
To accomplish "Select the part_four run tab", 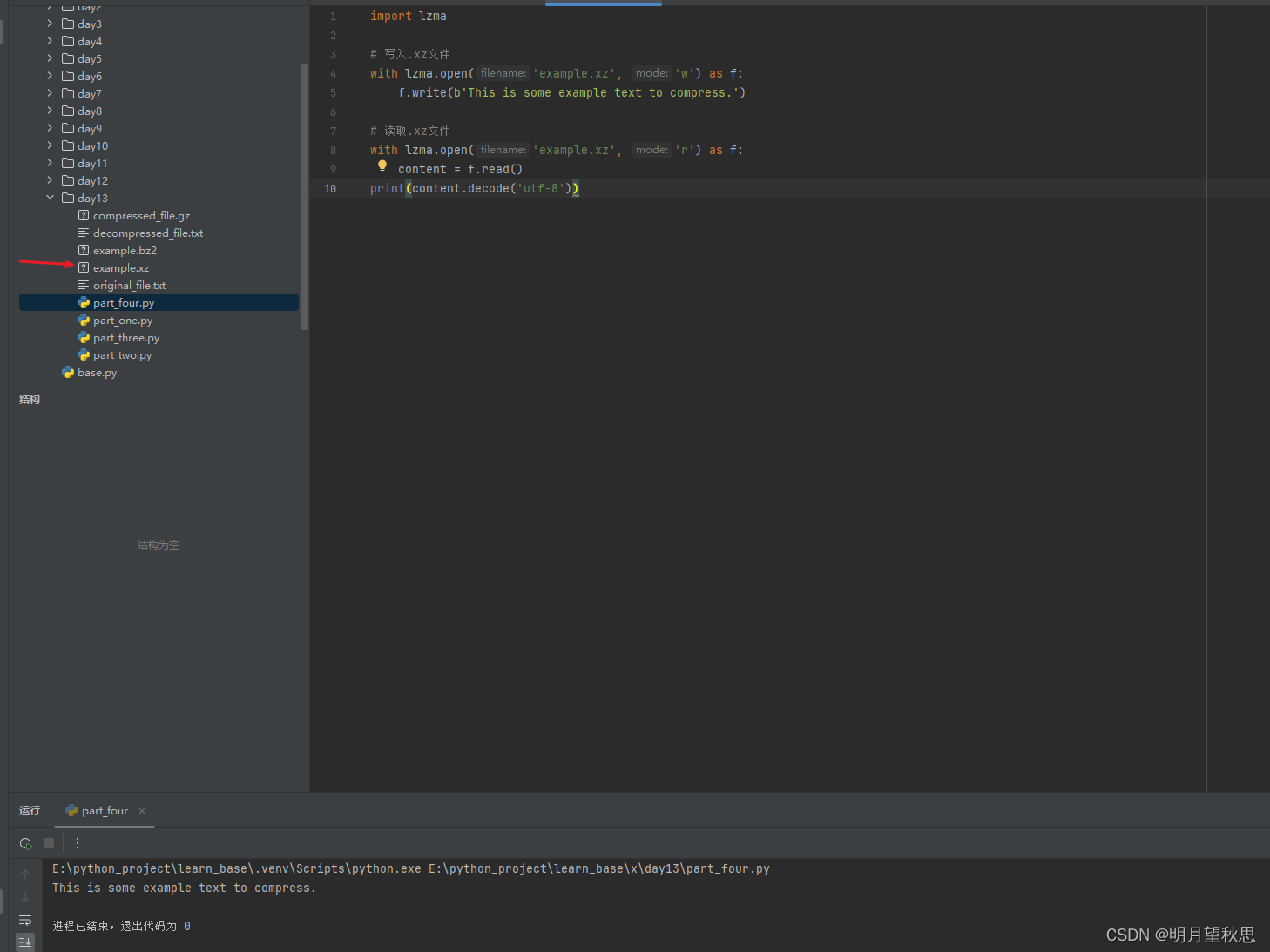I will 105,811.
